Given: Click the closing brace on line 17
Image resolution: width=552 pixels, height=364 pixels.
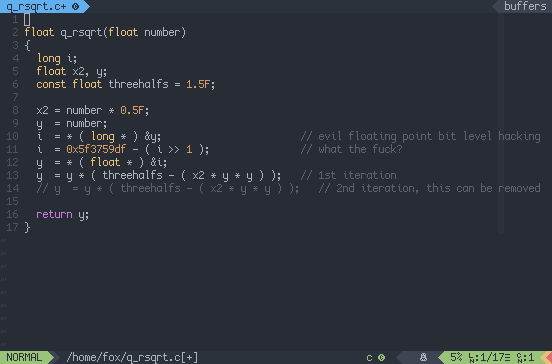Looking at the screenshot, I should click(x=27, y=228).
